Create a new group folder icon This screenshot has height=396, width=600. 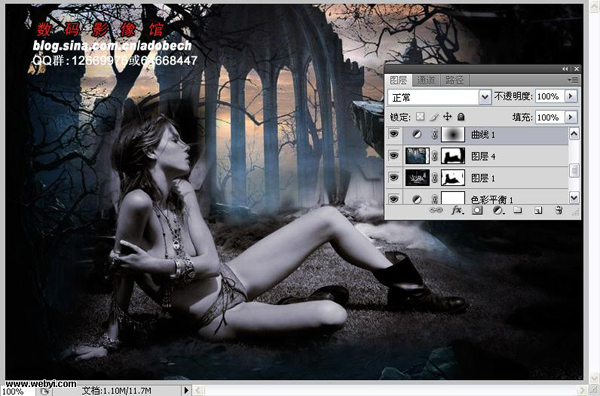coord(518,210)
